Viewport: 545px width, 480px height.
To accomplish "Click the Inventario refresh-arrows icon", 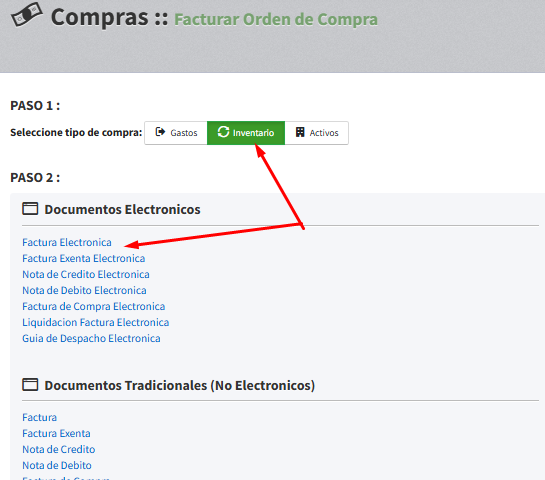I will [223, 132].
